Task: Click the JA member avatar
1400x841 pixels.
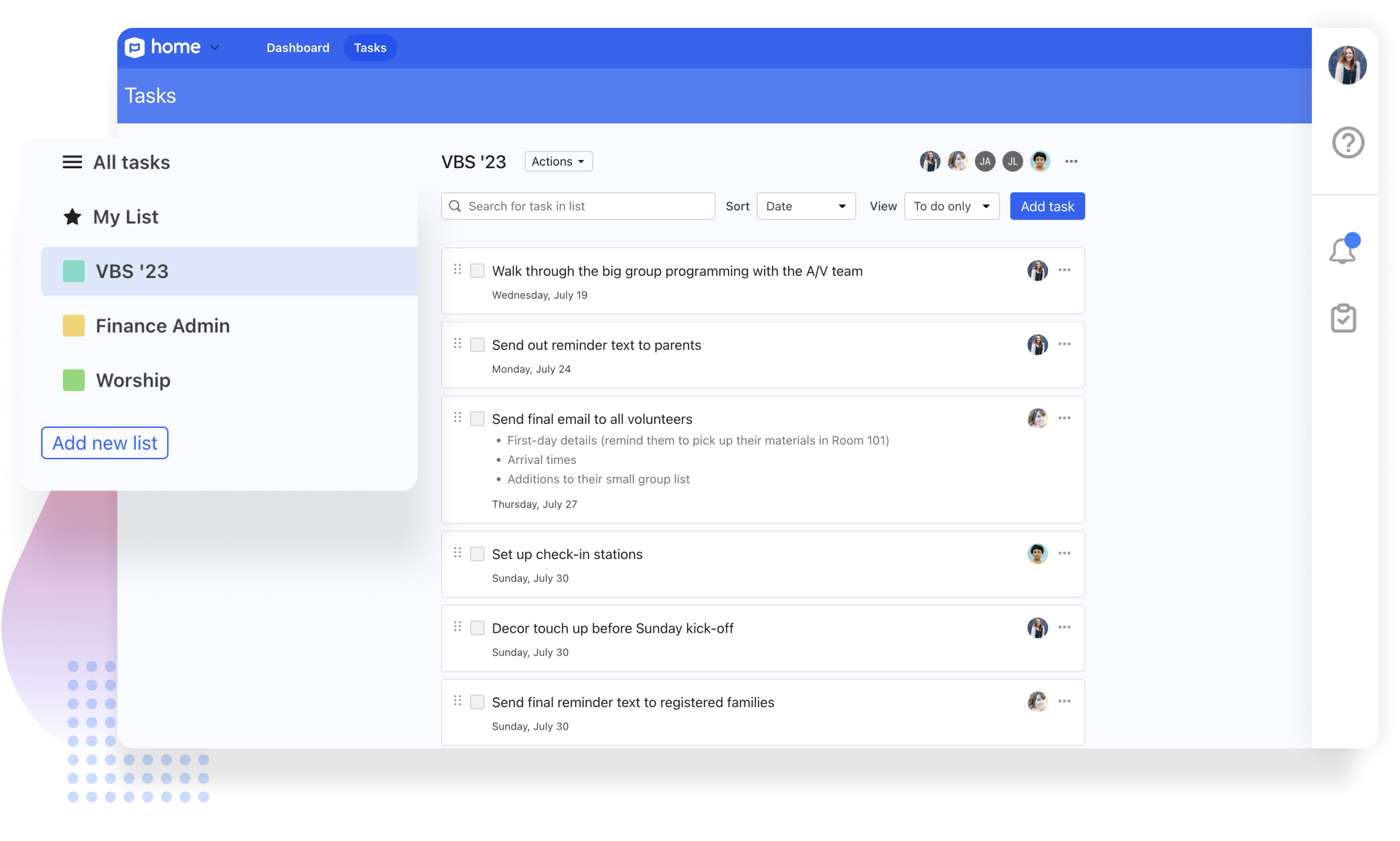Action: [x=985, y=162]
